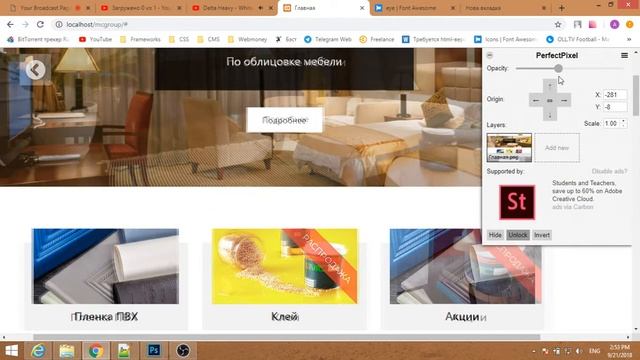This screenshot has height=360, width=640.
Task: Move overlay down with origin arrow
Action: tap(550, 115)
